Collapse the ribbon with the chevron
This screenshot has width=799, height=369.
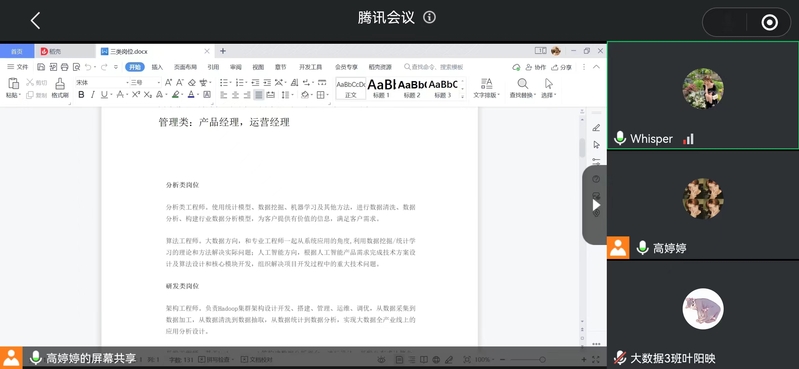coord(597,67)
